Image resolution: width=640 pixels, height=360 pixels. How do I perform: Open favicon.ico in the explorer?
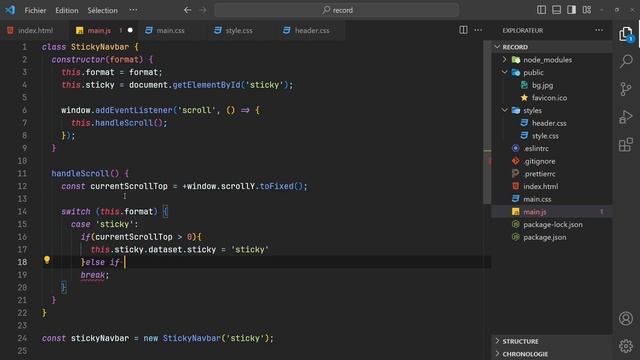(549, 98)
